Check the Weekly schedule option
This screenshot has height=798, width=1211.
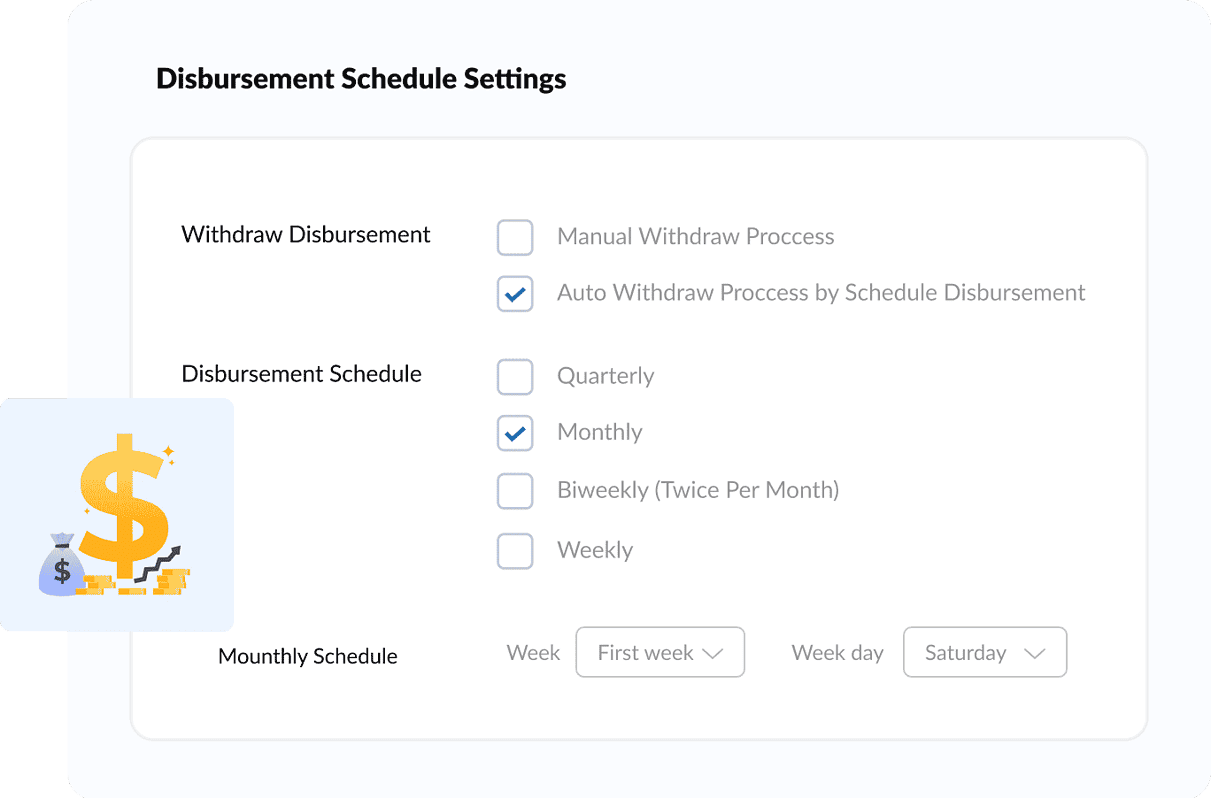click(515, 550)
